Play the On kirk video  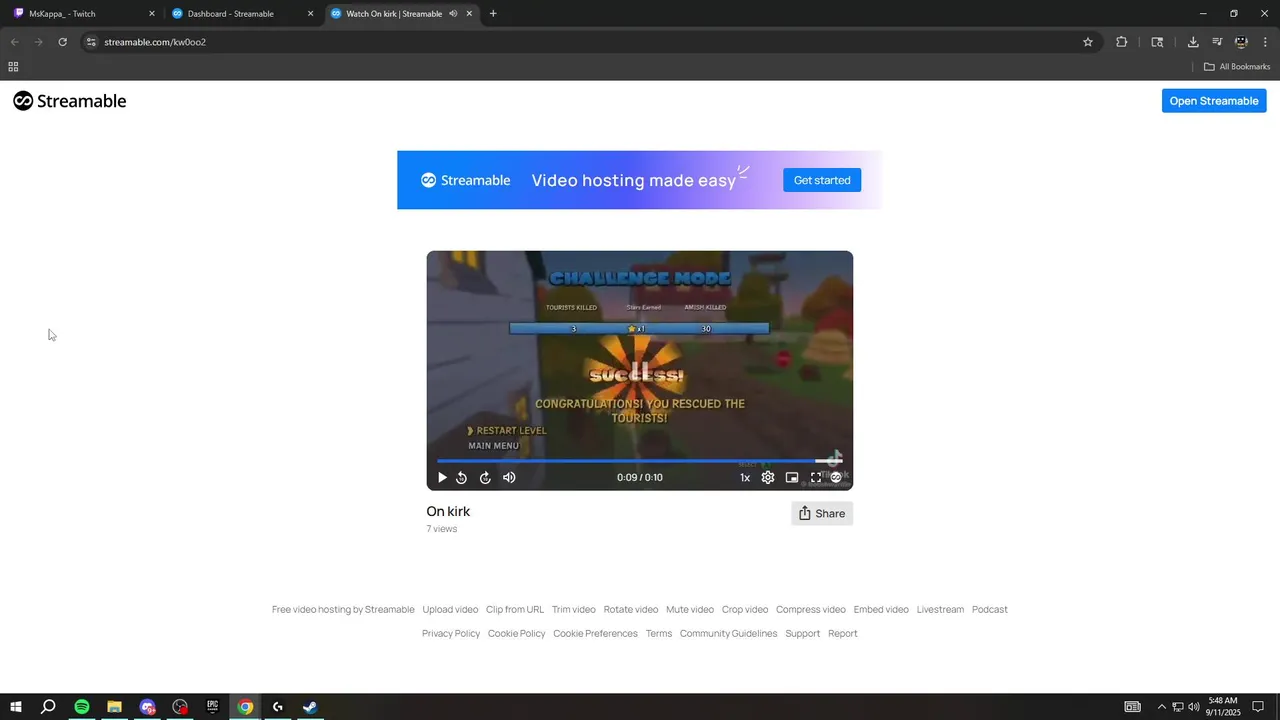pos(442,478)
